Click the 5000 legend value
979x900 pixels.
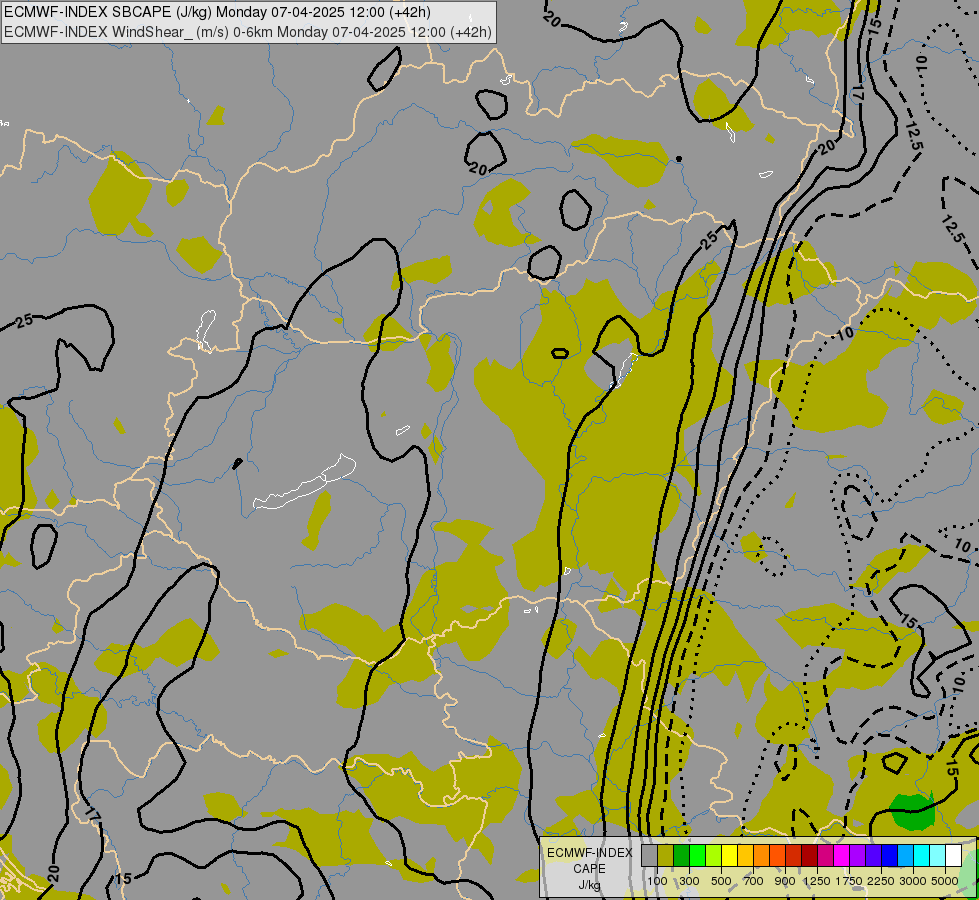coord(945,881)
